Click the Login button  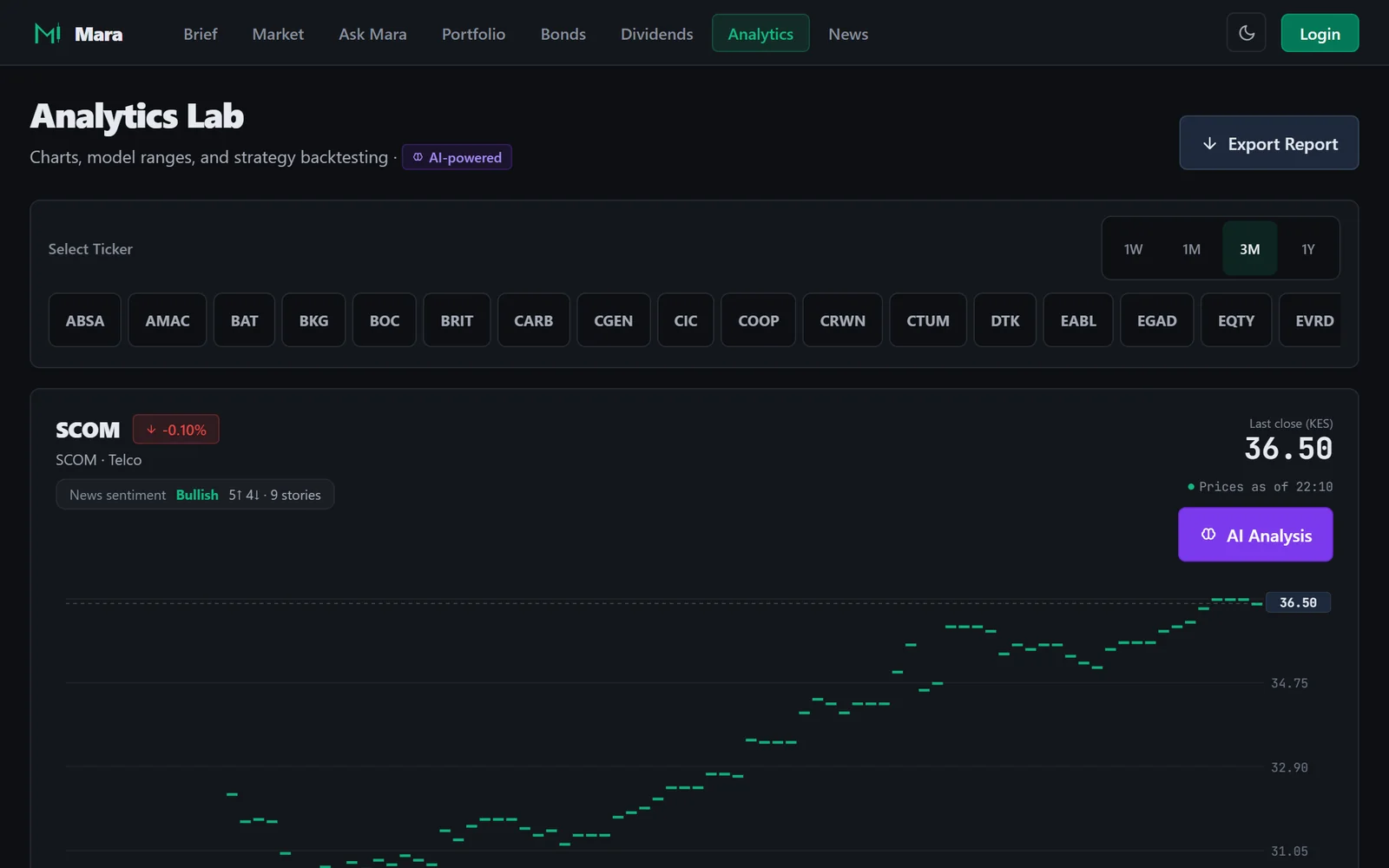click(1320, 33)
